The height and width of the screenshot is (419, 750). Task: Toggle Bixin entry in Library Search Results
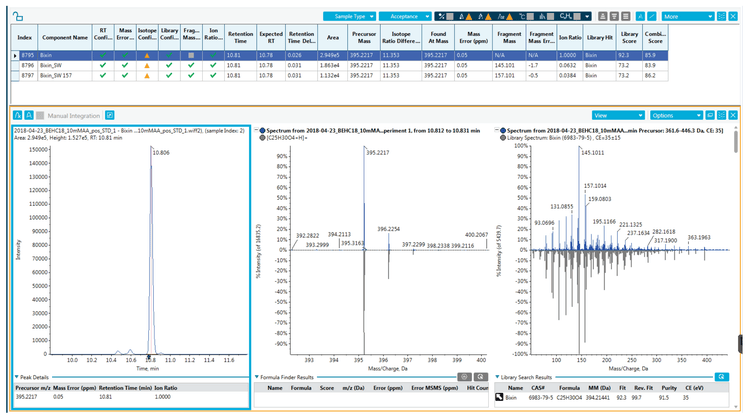click(x=501, y=398)
